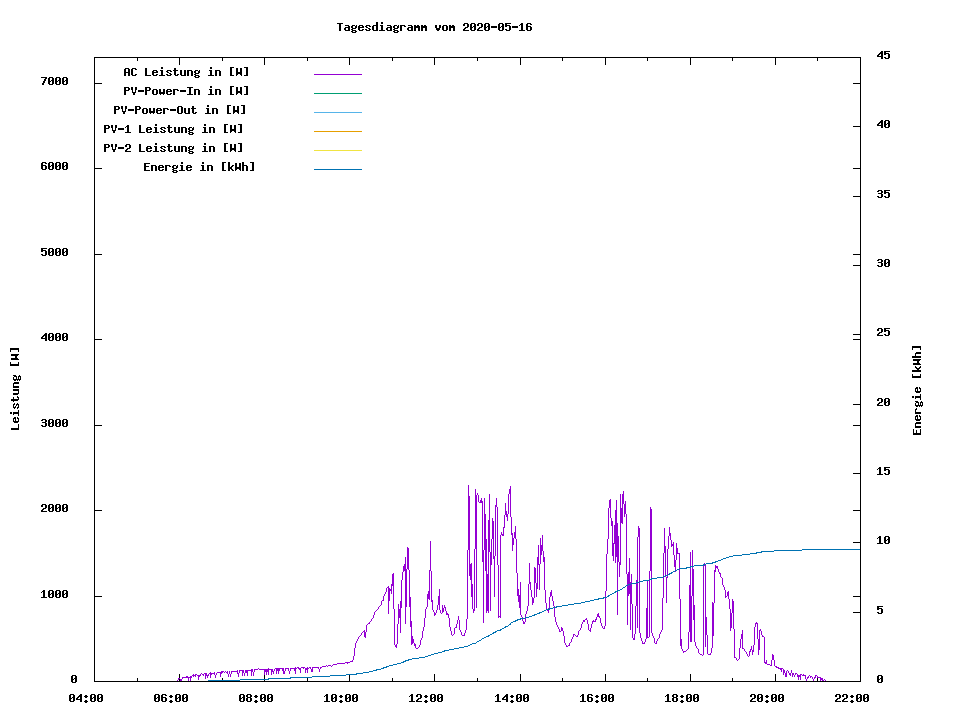Click the 7000 value on the power axis
Viewport: 960px width, 720px height.
tap(54, 81)
